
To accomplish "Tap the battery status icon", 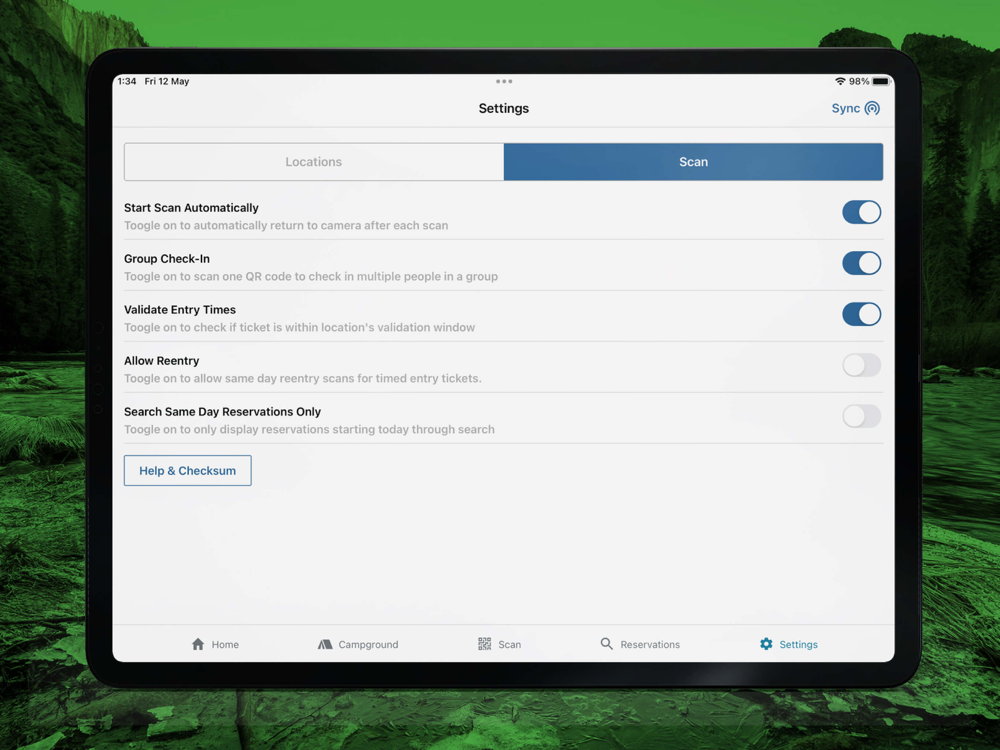I will (881, 82).
